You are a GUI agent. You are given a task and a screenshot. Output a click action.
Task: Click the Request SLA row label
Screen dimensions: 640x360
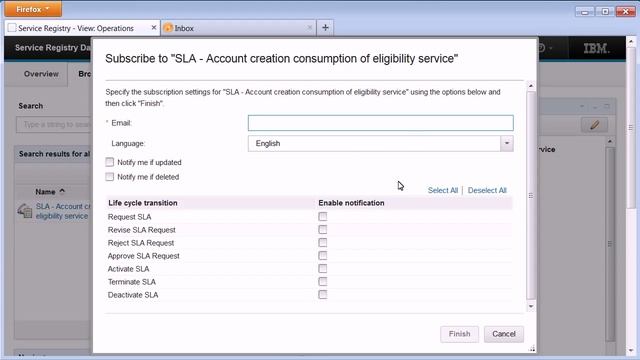click(129, 217)
